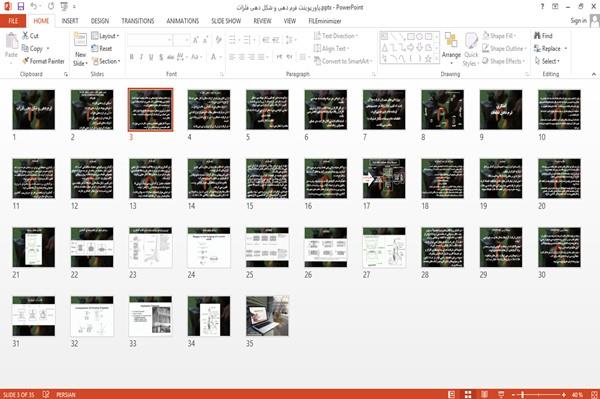Open Clipboard pane launcher
Screen dimensions: 600x399
coord(66,74)
